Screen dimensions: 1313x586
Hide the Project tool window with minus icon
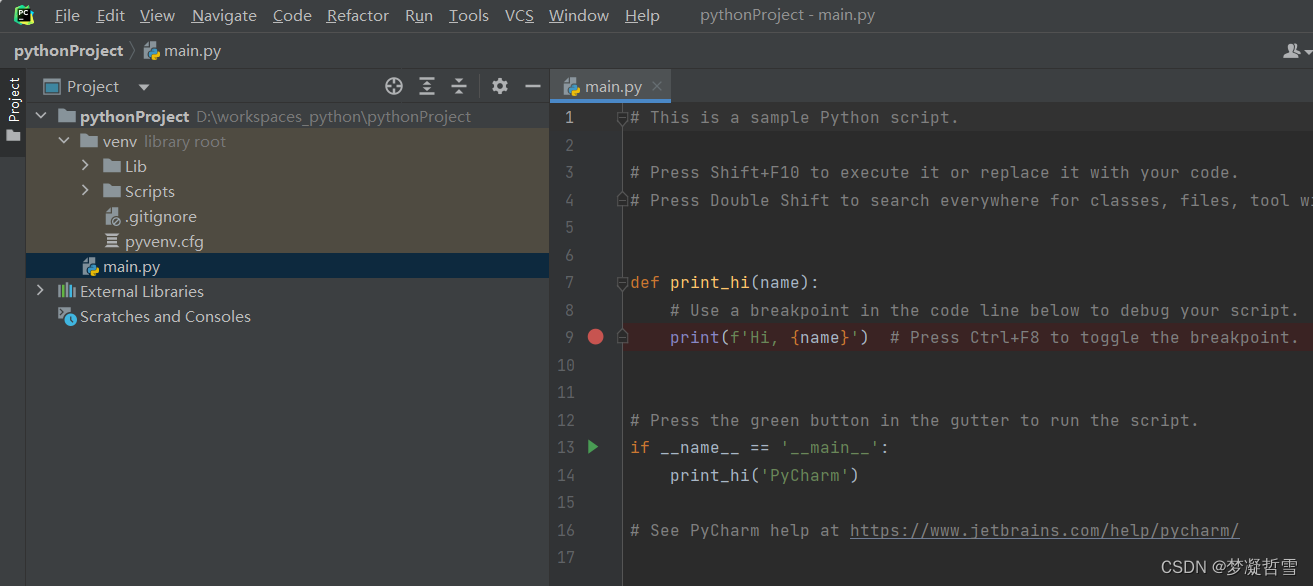(x=531, y=86)
